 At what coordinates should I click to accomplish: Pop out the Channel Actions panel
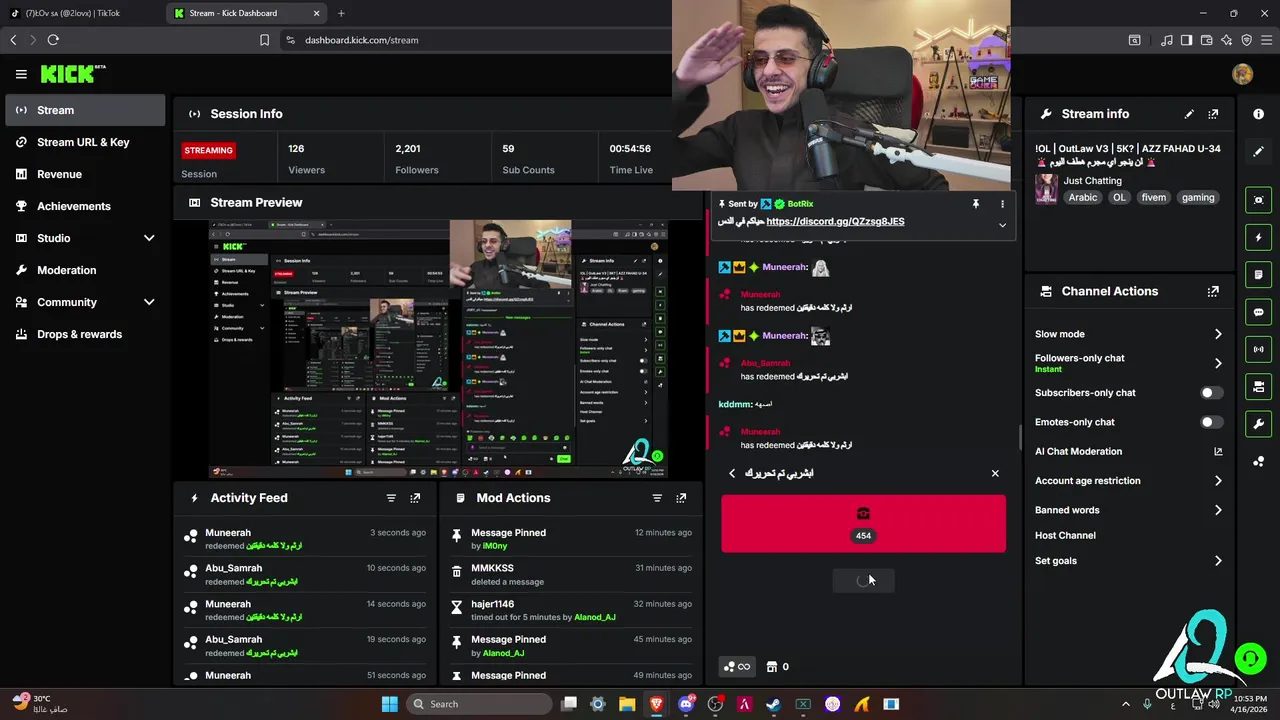[1213, 292]
